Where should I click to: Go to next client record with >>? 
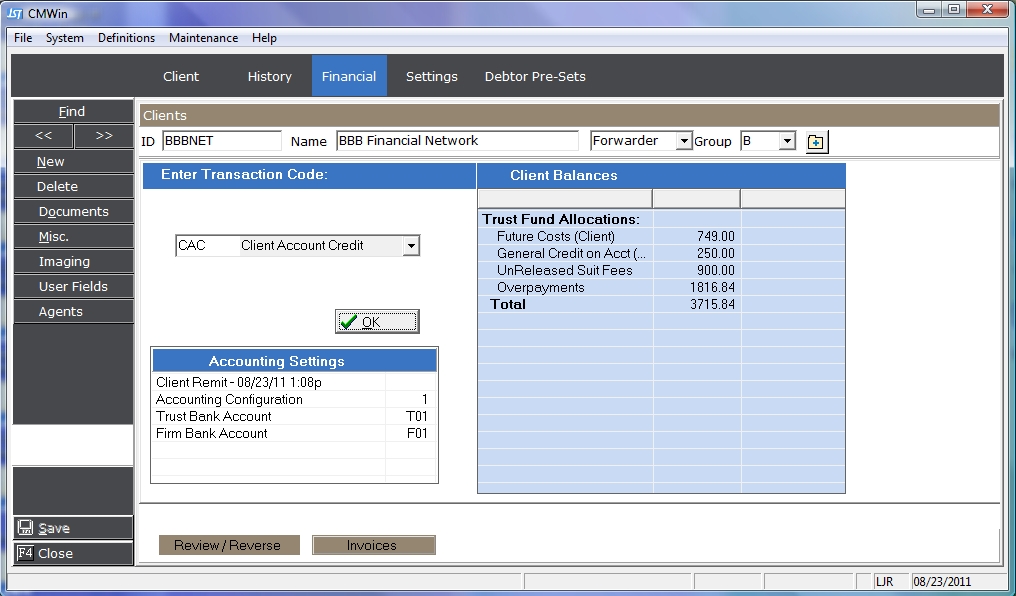pyautogui.click(x=103, y=136)
